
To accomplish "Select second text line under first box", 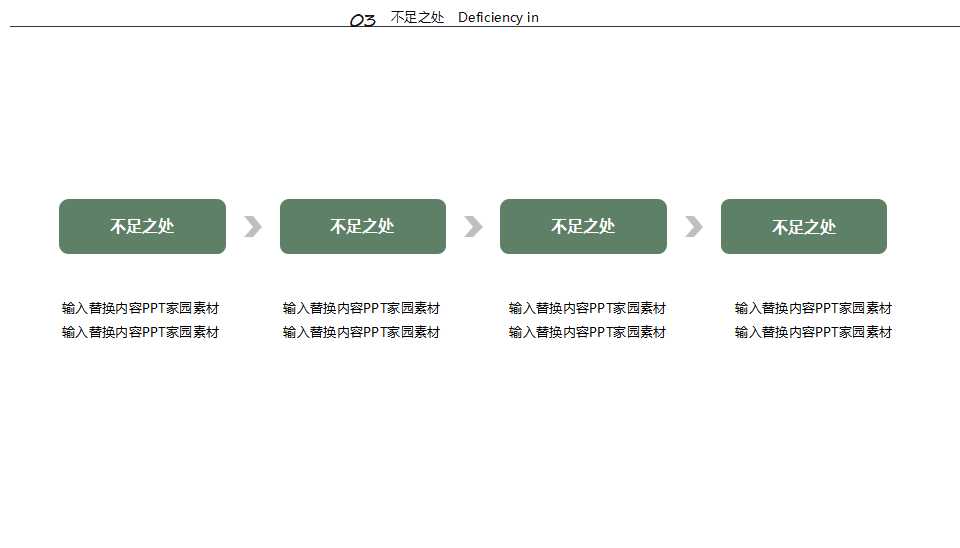I will pos(140,332).
